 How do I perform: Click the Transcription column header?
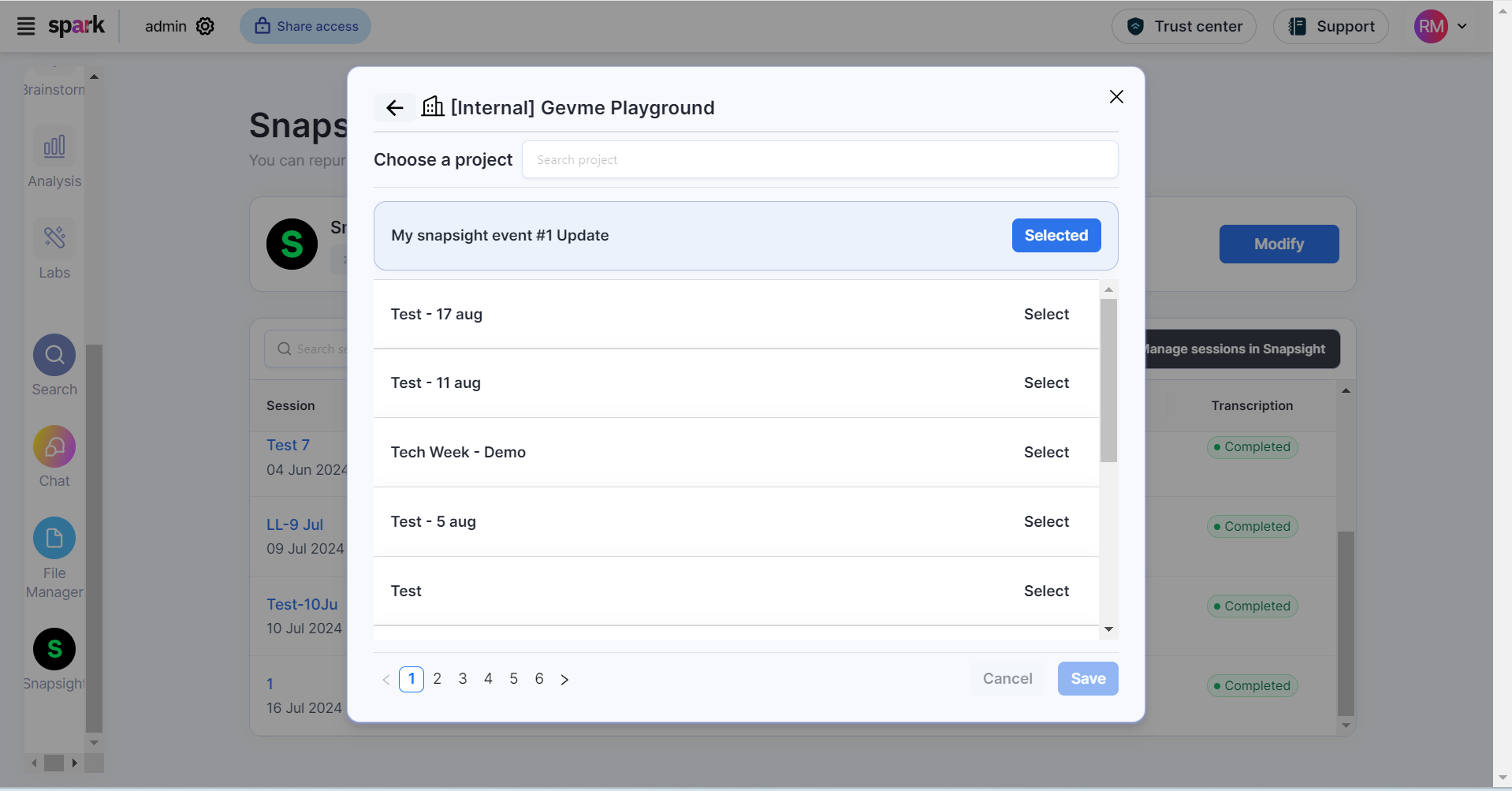point(1252,405)
